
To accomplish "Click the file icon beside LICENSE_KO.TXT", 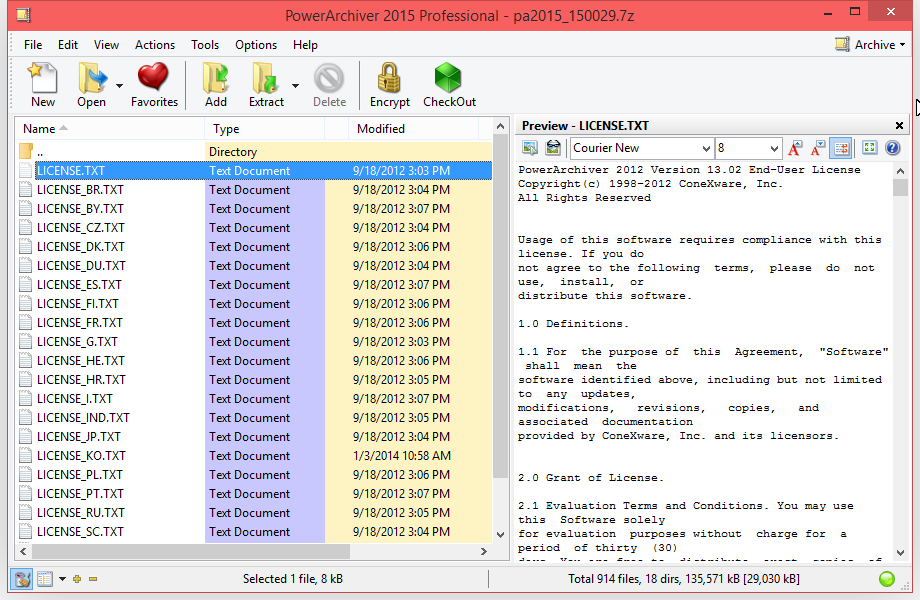I will [25, 455].
